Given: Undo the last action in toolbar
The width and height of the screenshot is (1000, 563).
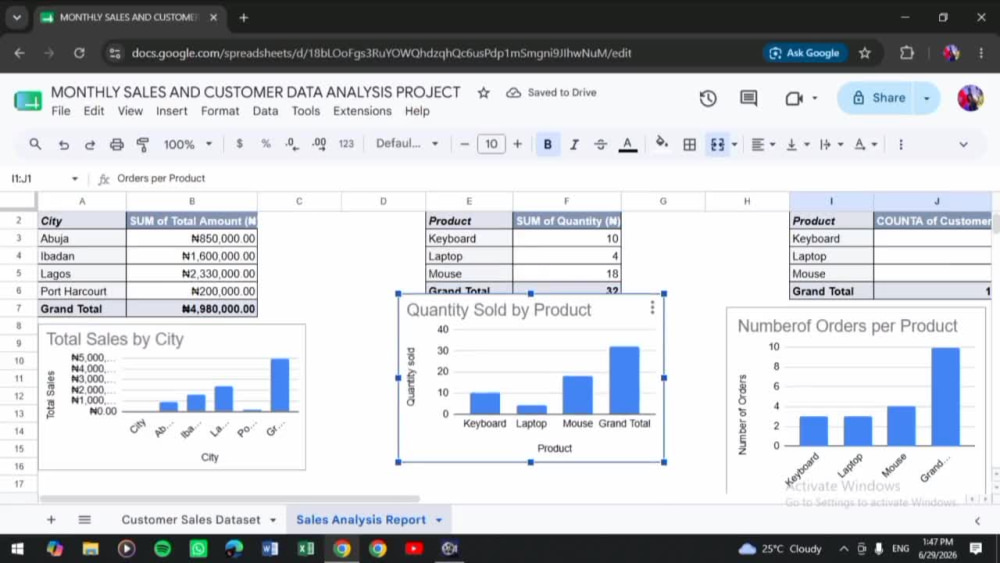Looking at the screenshot, I should pos(63,145).
